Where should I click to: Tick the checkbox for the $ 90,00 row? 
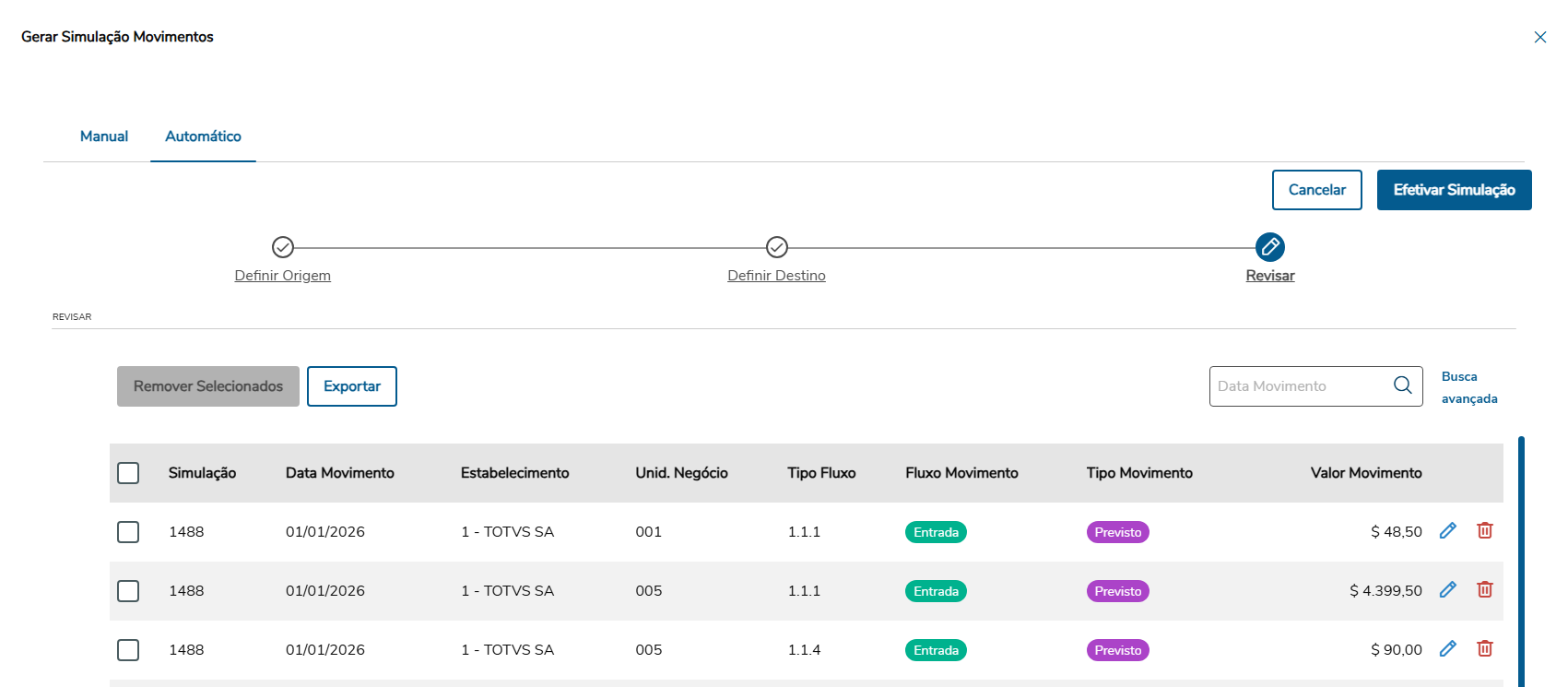pos(128,650)
